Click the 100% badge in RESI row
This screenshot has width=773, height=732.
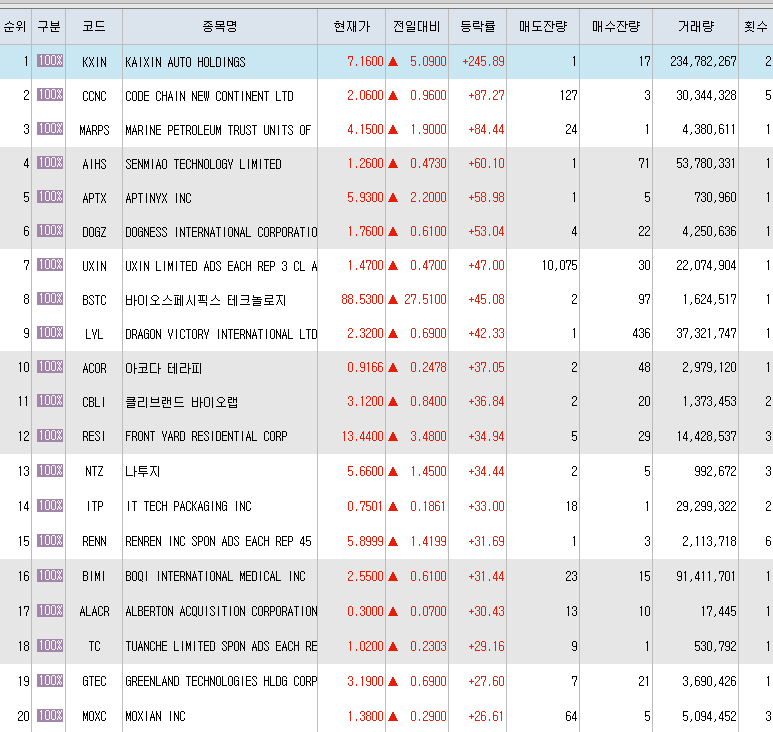tap(50, 436)
